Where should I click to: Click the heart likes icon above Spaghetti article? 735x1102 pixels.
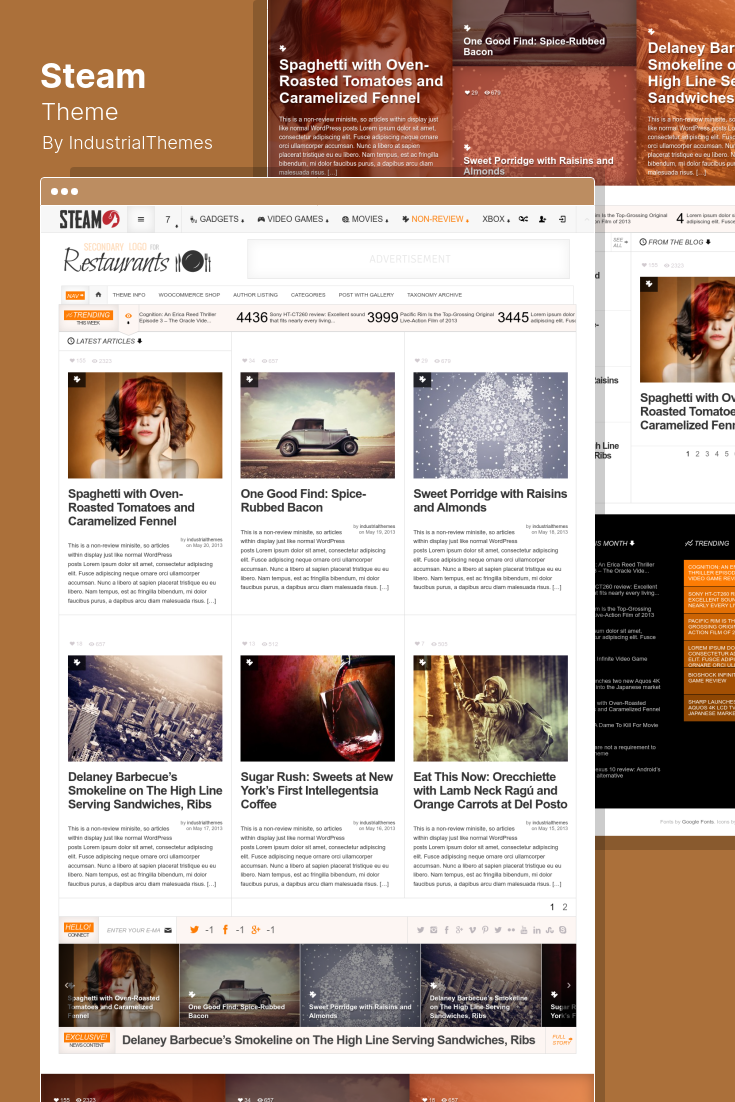[x=72, y=361]
